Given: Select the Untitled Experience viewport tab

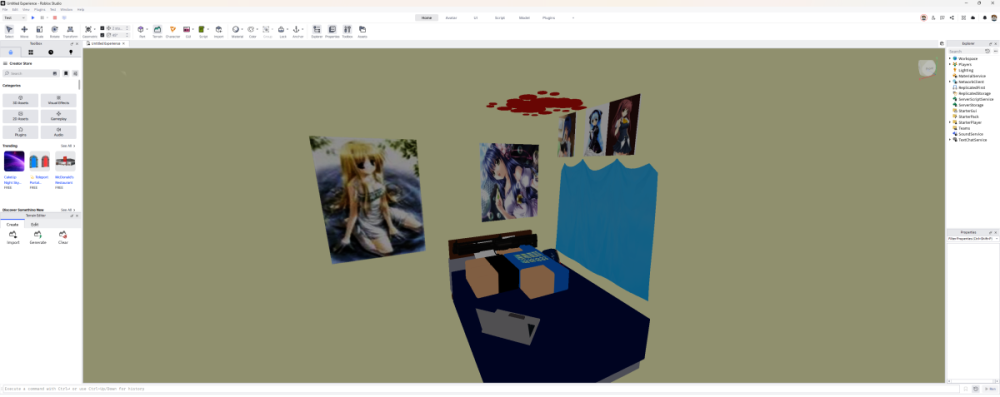Looking at the screenshot, I should (106, 43).
